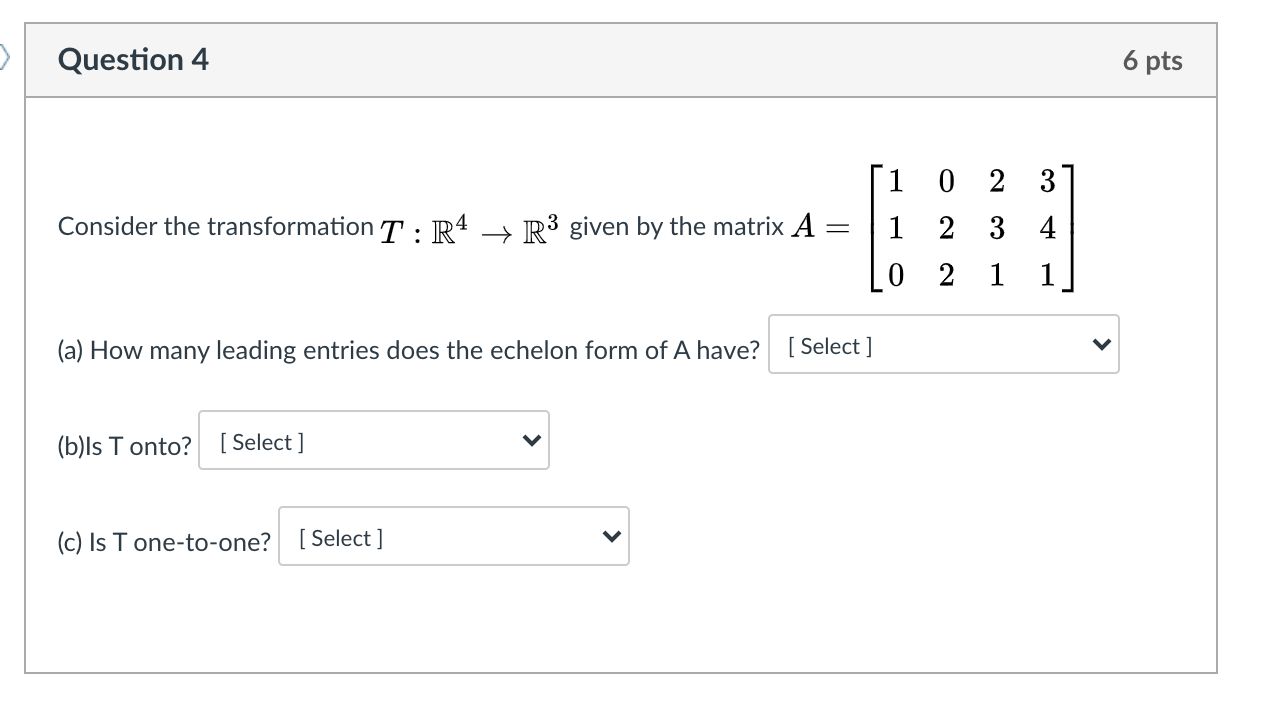Click the top row of matrix A
Viewport: 1262px width, 720px height.
tap(972, 182)
